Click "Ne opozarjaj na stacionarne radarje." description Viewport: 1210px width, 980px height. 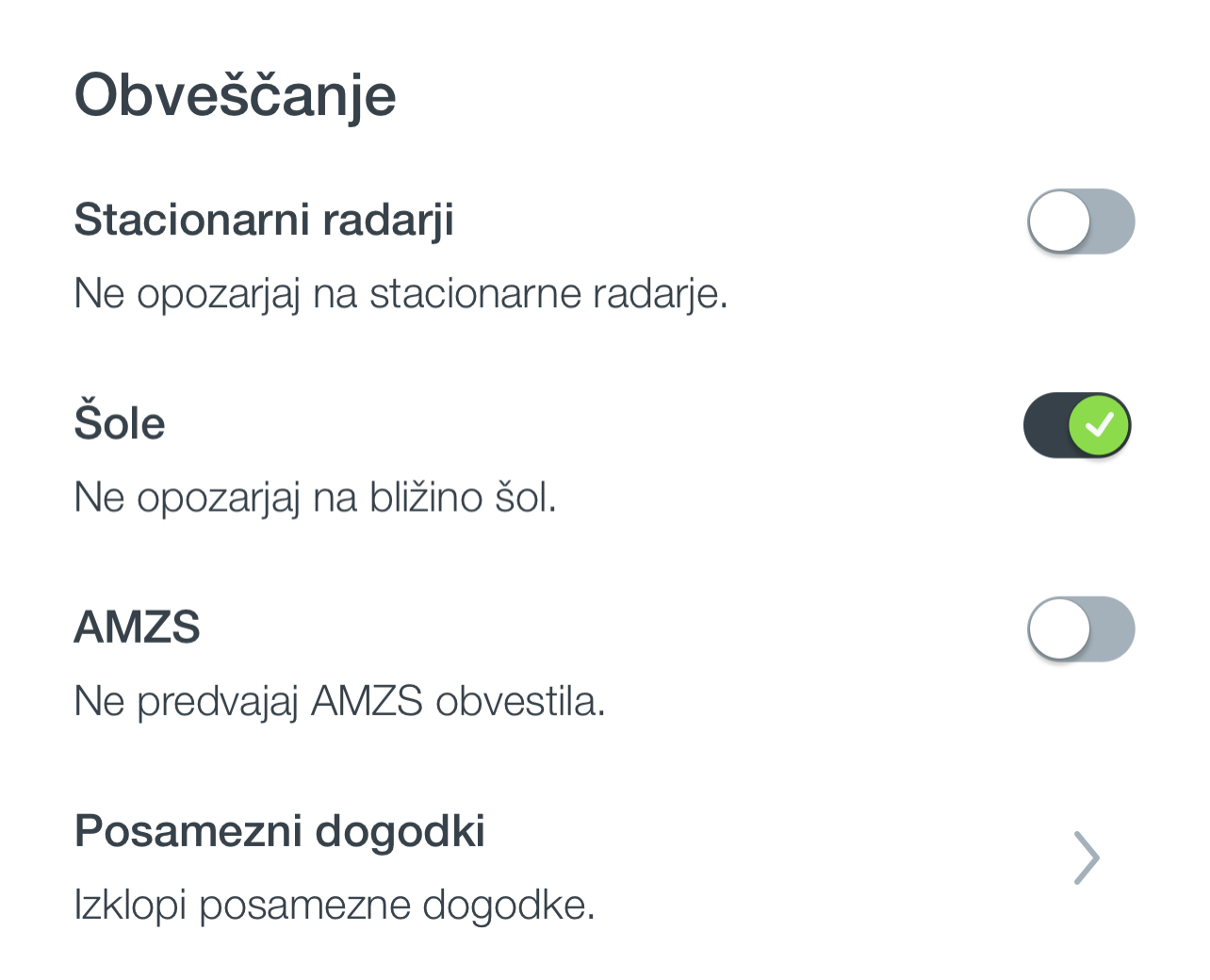point(401,294)
